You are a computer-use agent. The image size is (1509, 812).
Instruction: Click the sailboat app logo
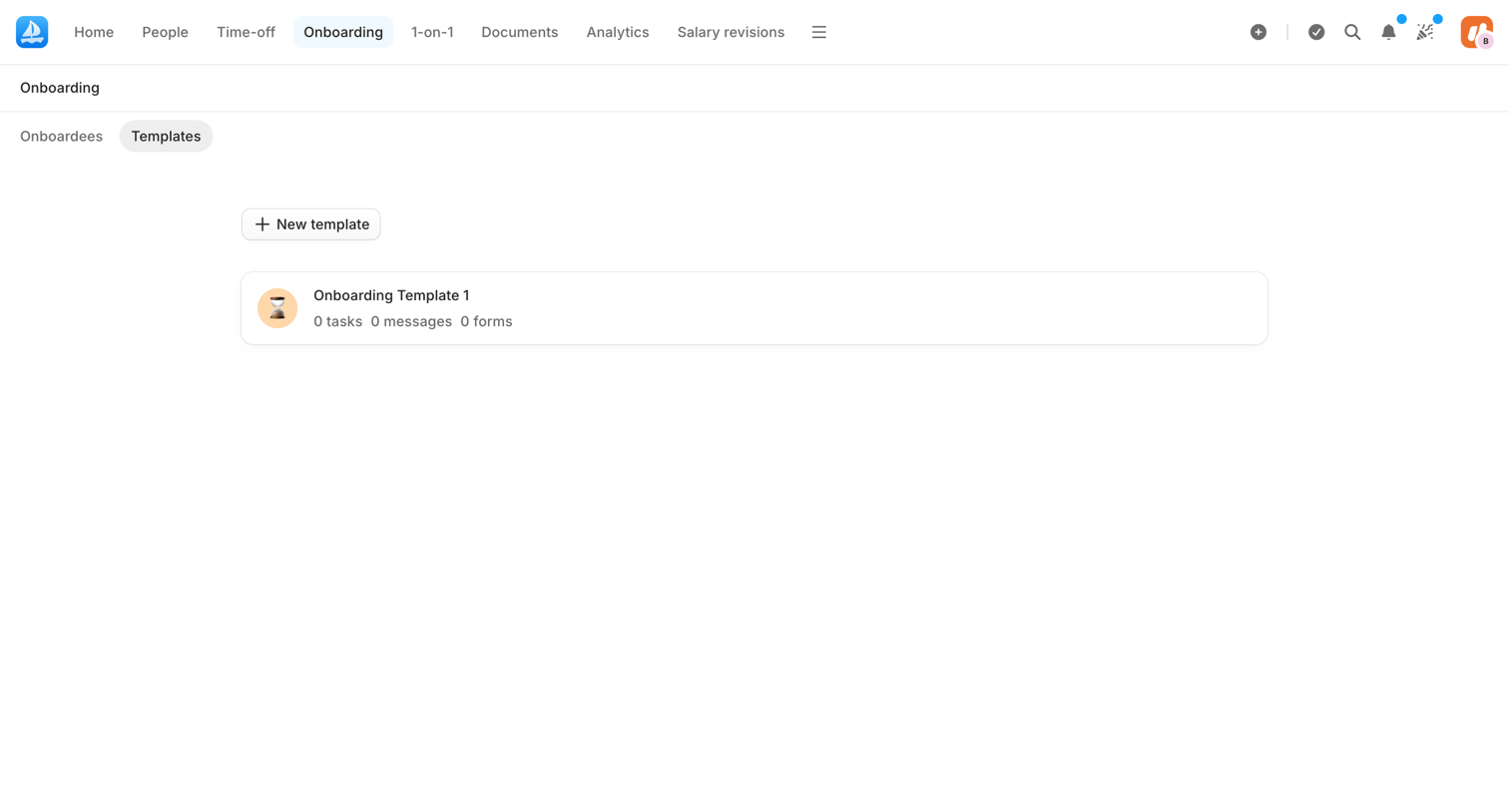pos(32,32)
